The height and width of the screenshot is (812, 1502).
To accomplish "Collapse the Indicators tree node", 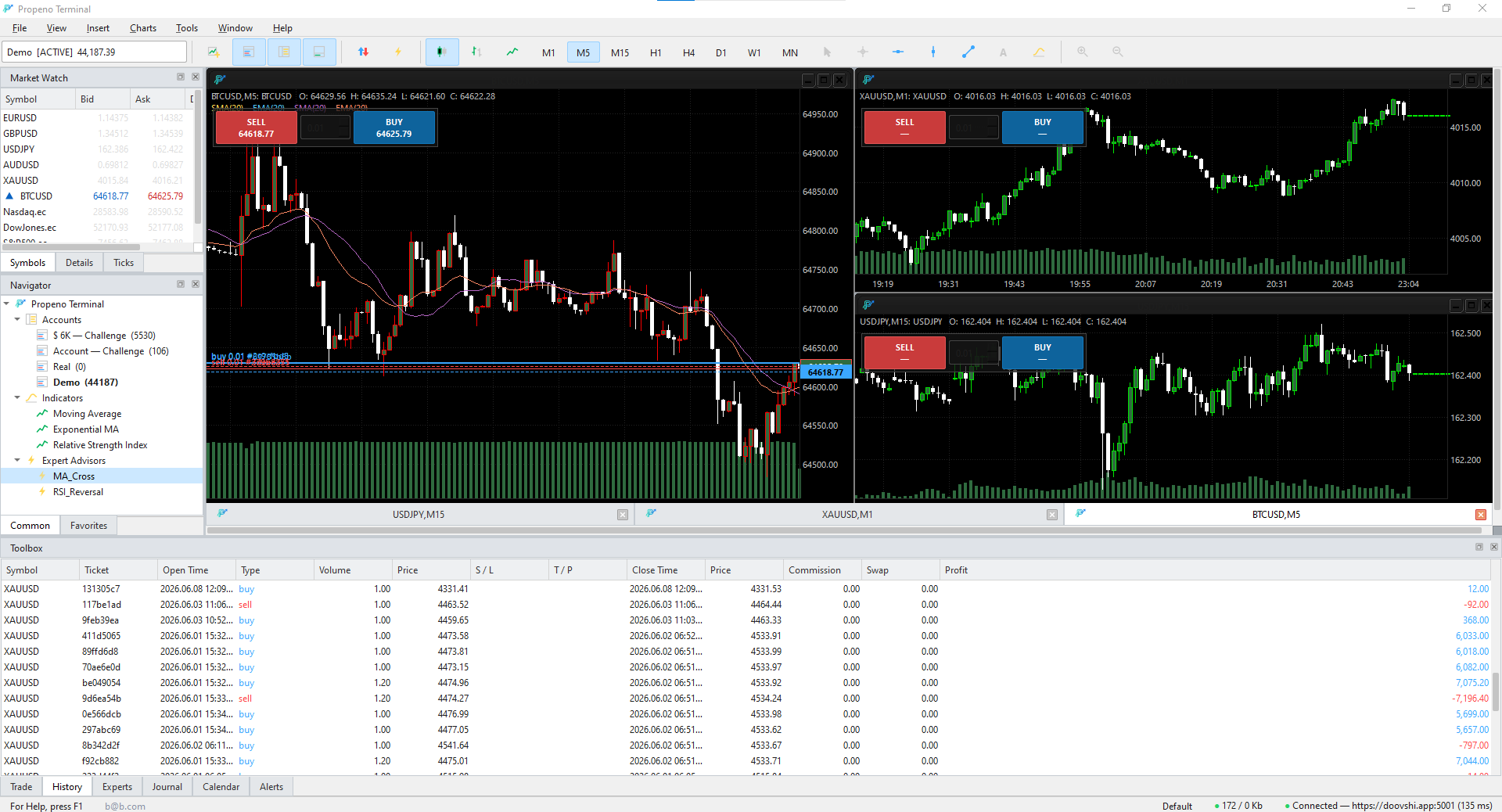I will pyautogui.click(x=17, y=398).
